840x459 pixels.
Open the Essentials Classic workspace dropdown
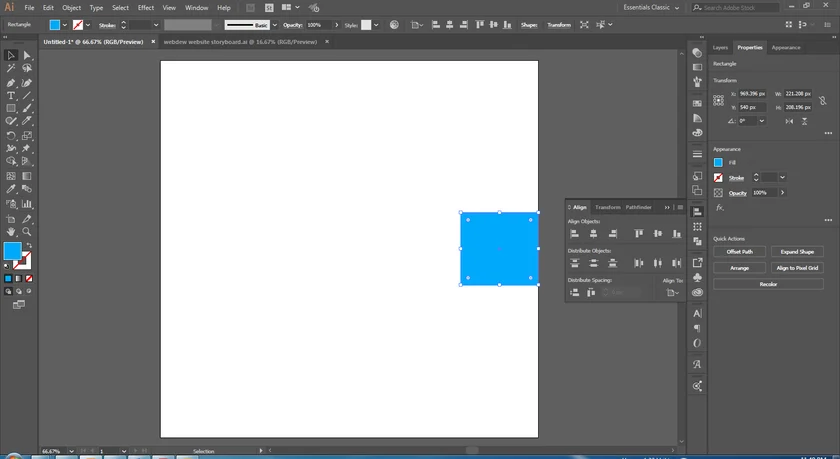pyautogui.click(x=650, y=7)
